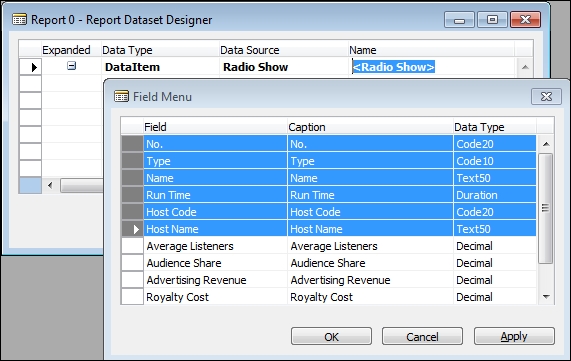Click the Name column header in Report Designer
Image resolution: width=571 pixels, height=361 pixels.
tap(431, 50)
